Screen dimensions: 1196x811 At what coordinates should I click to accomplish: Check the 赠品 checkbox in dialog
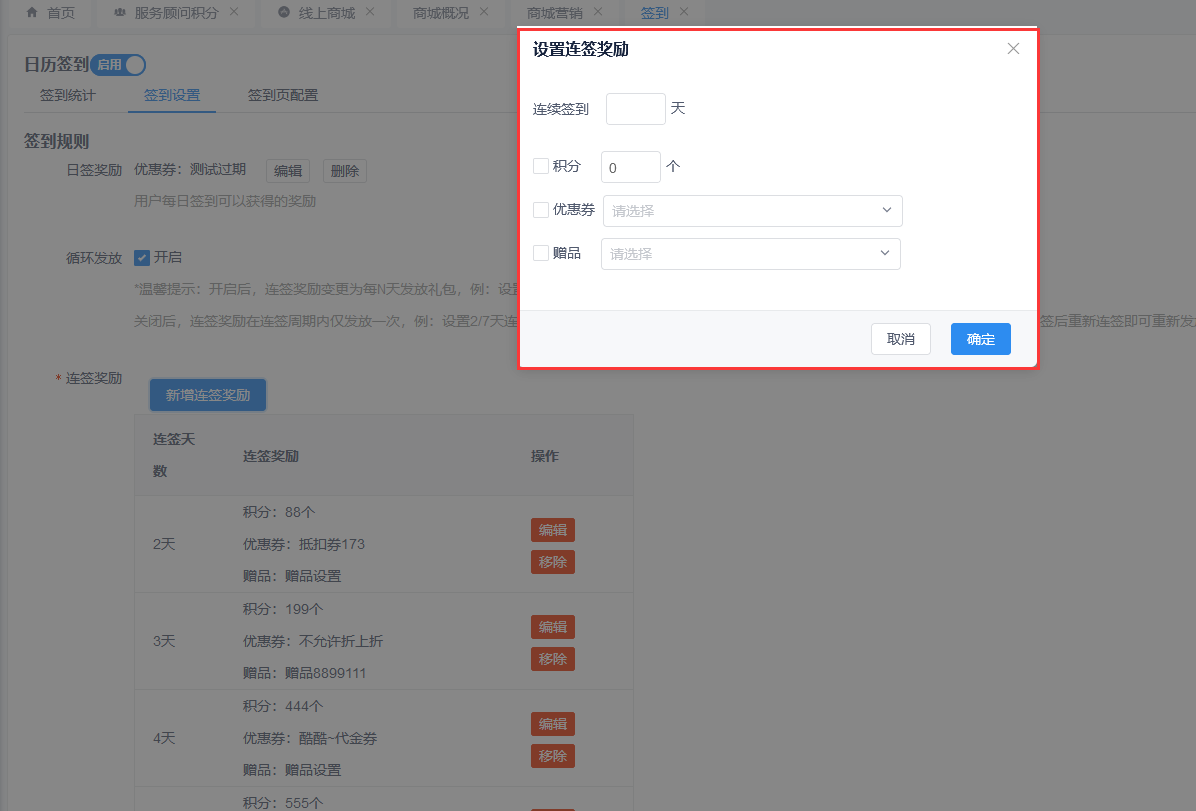[541, 253]
